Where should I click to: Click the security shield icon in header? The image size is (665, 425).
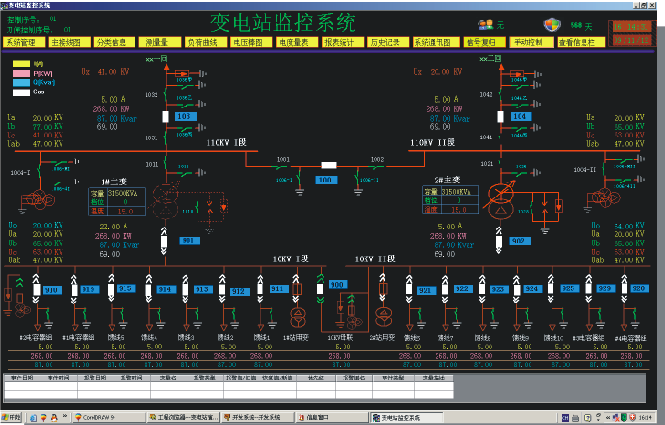click(552, 24)
